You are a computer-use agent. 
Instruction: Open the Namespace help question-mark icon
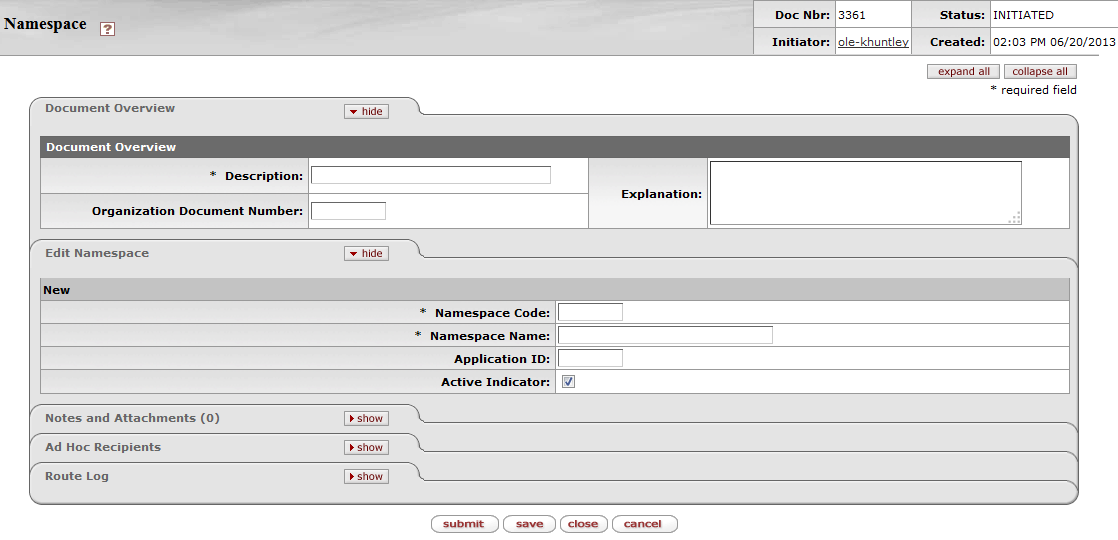(x=108, y=29)
